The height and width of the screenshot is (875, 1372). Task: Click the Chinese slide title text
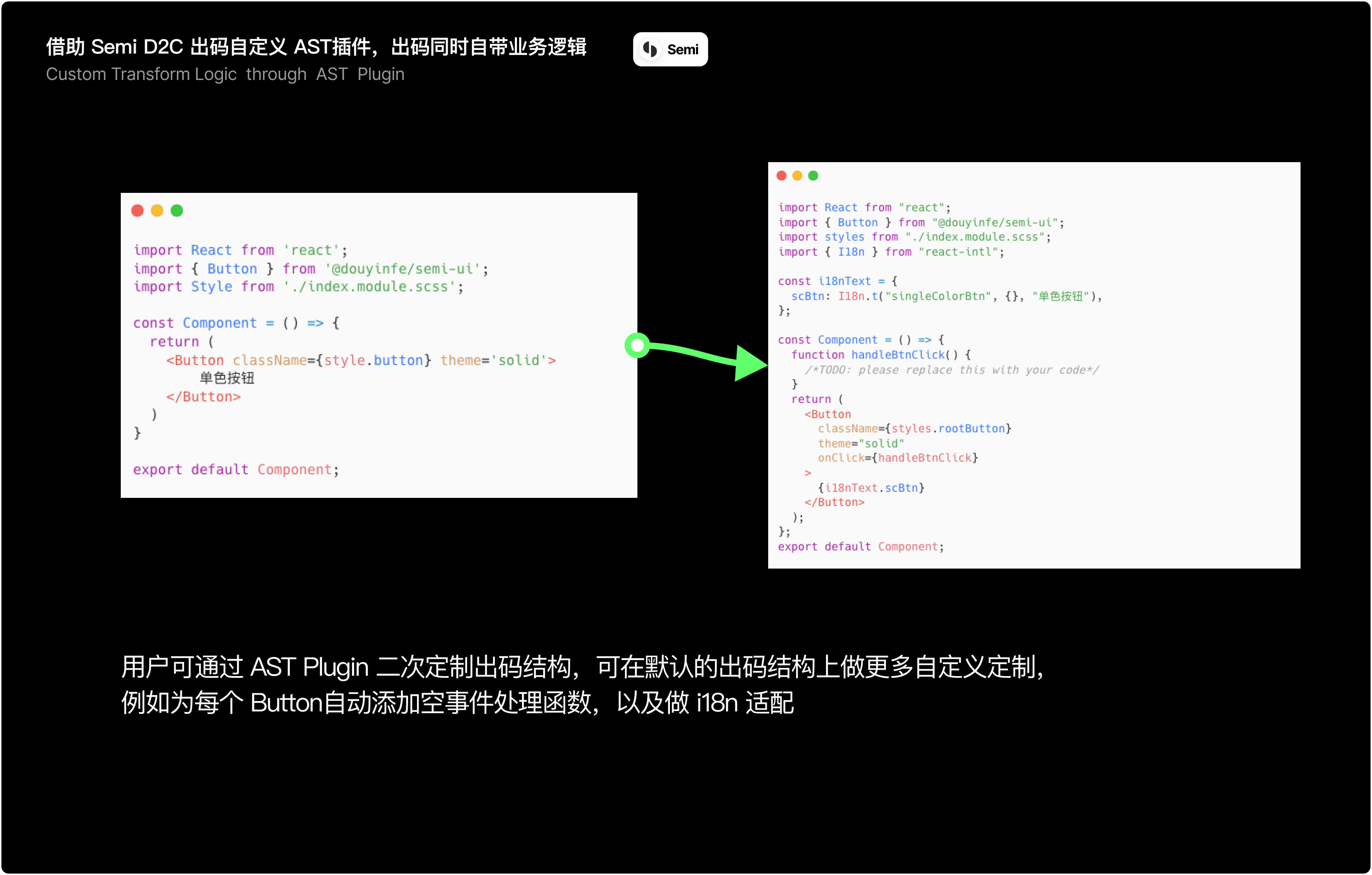[x=316, y=47]
